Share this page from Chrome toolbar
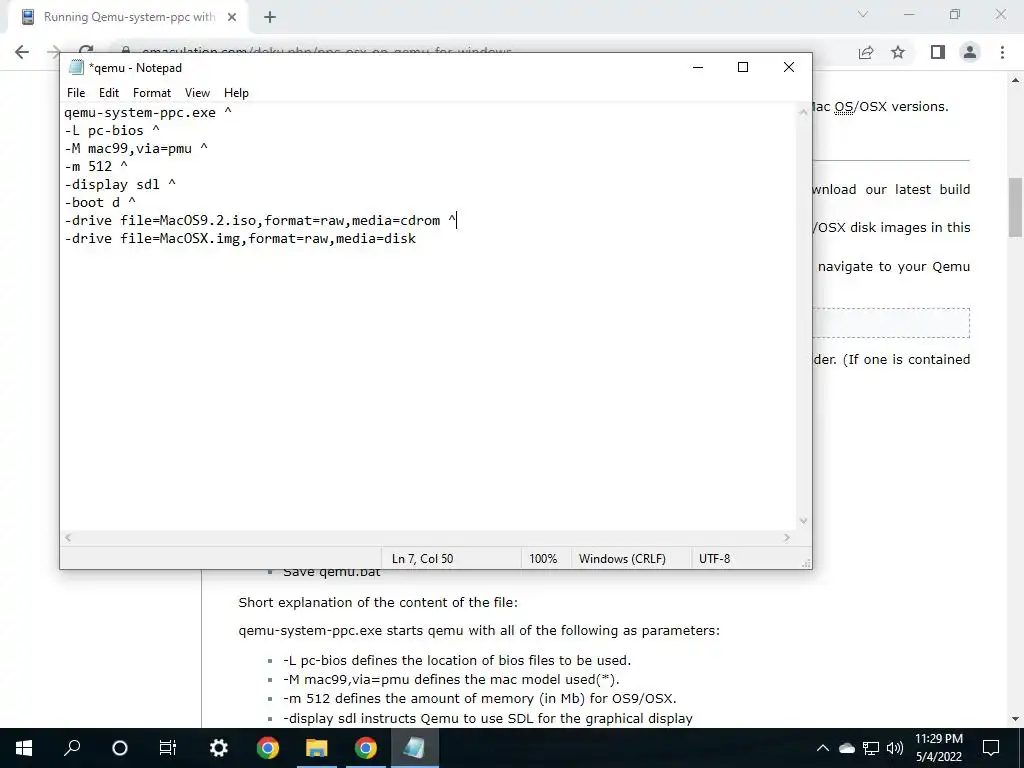The image size is (1024, 768). coord(866,52)
